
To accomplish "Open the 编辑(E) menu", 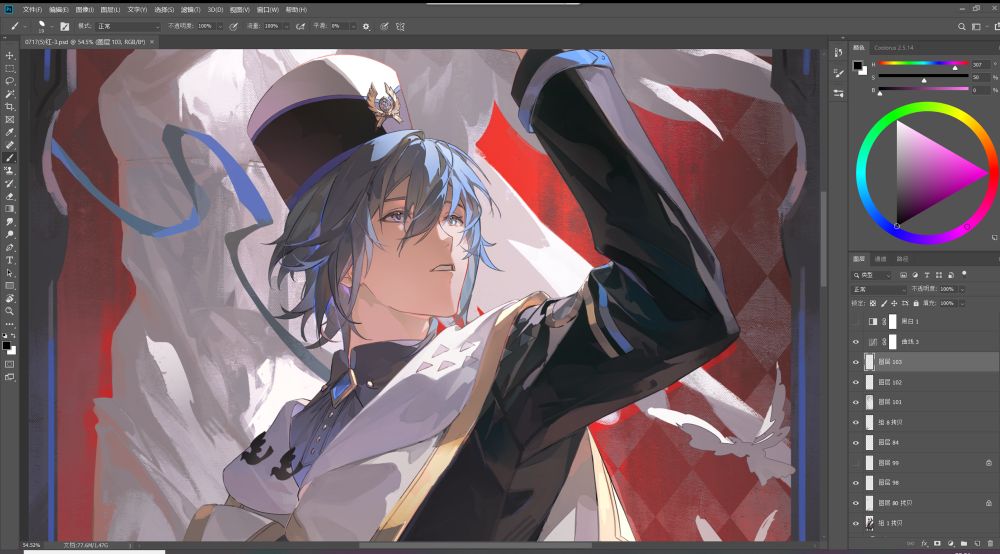I will pos(58,10).
